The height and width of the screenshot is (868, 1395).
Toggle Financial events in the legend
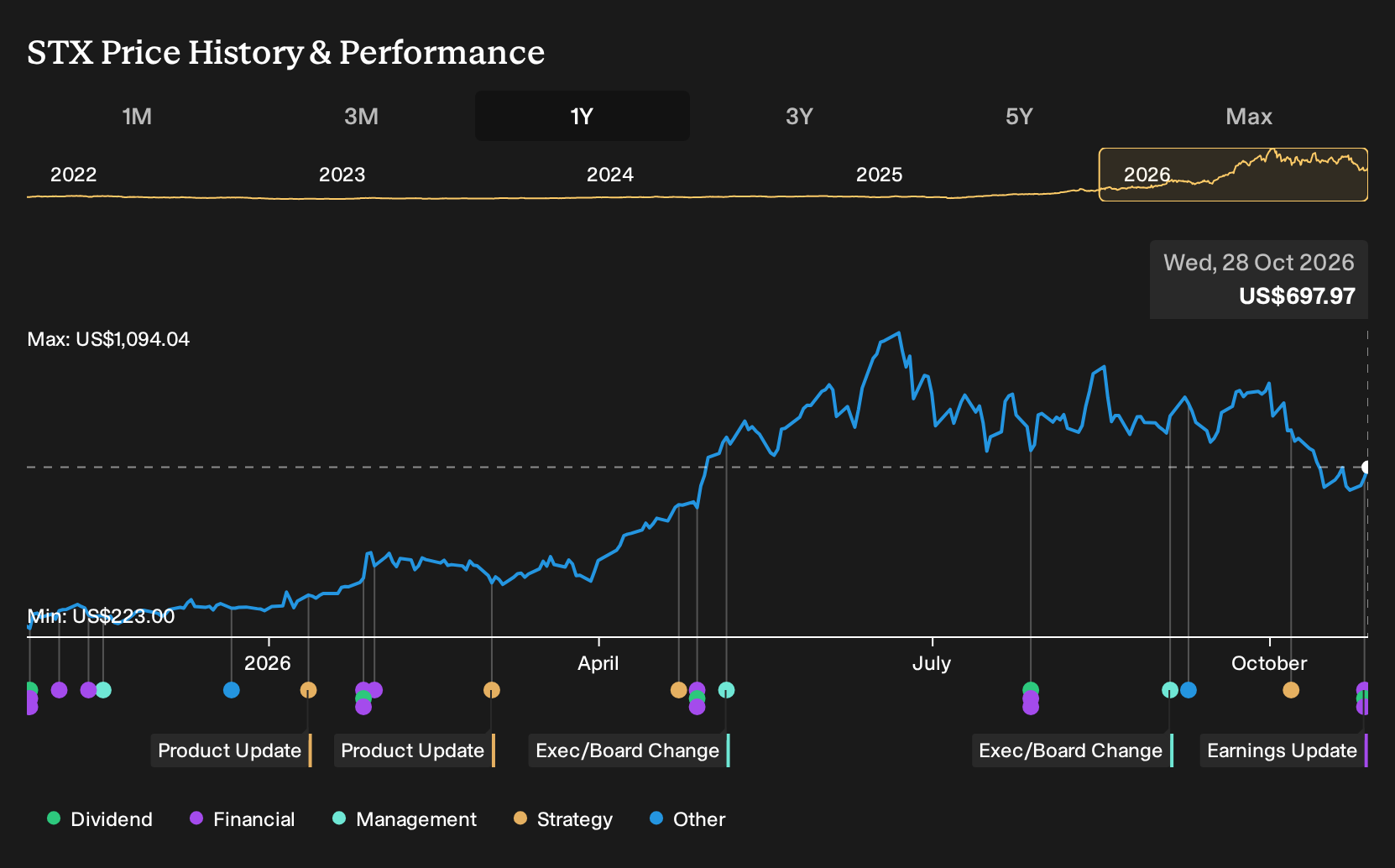pos(243,819)
